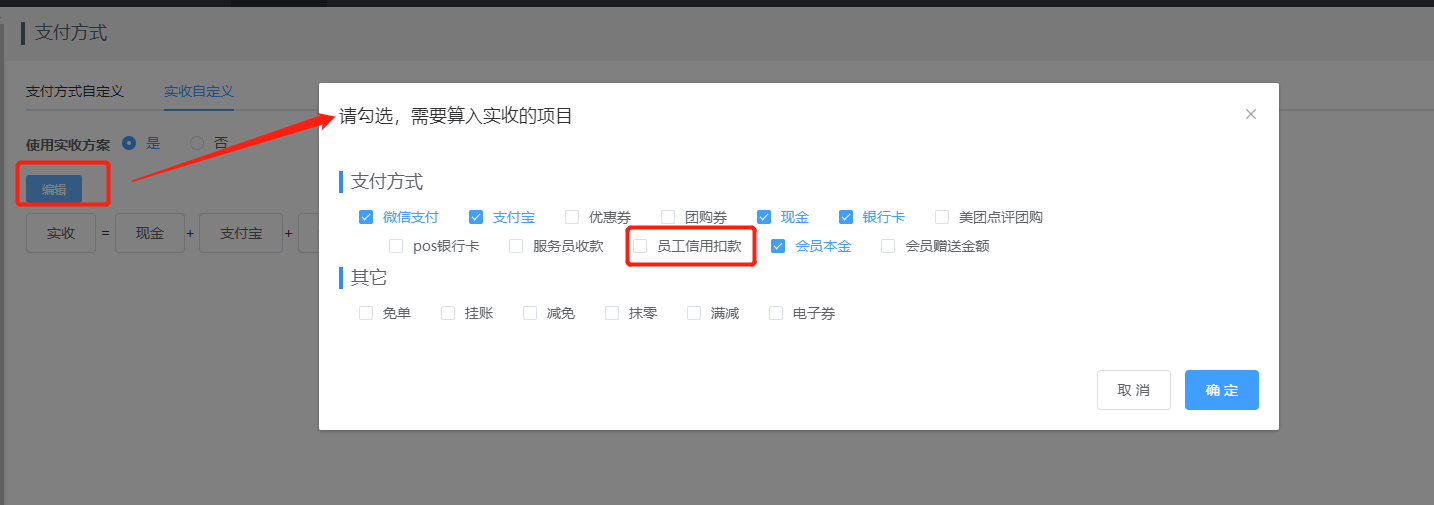
Task: Check the 免单 checkbox
Action: click(x=366, y=313)
